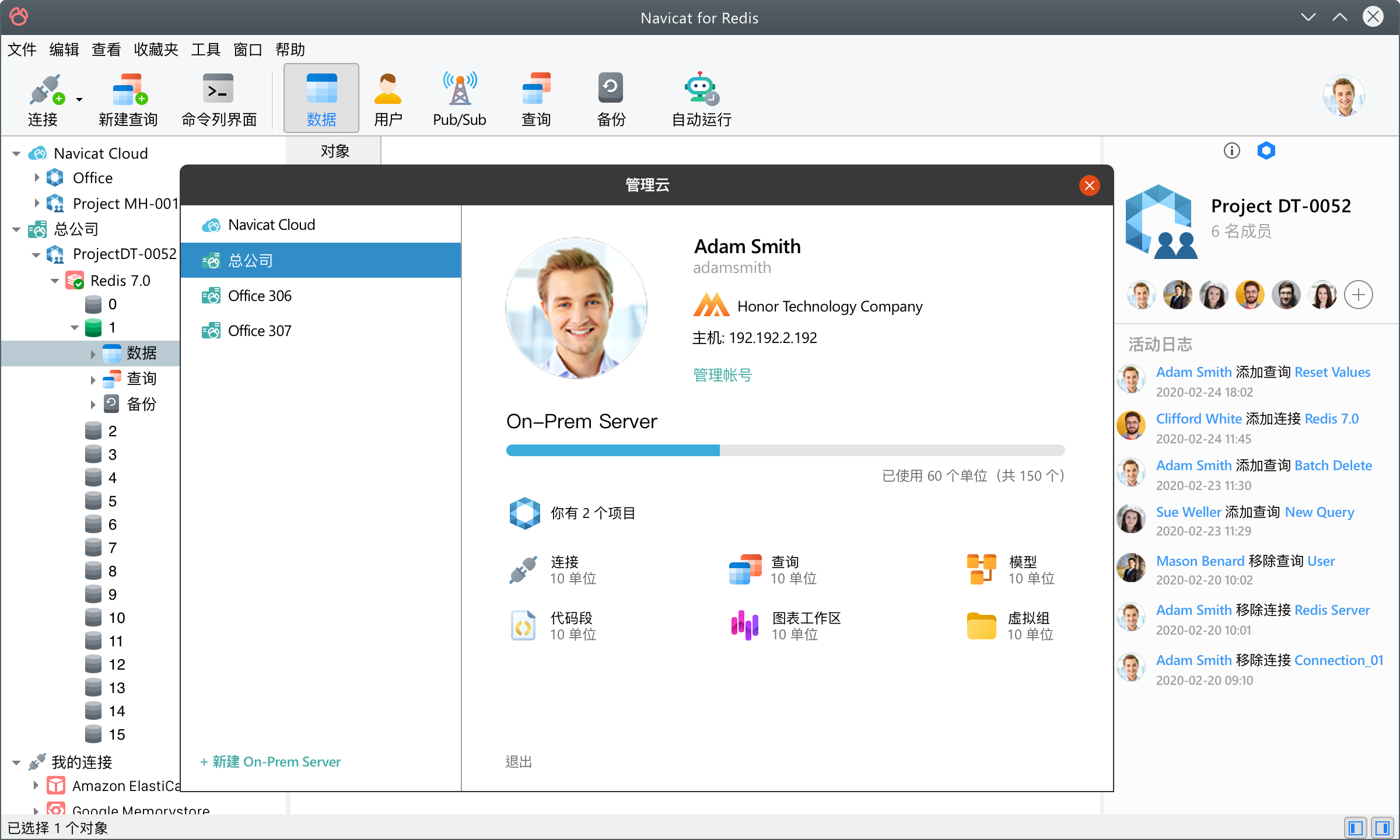The width and height of the screenshot is (1400, 840).
Task: Toggle the right pane status bar button
Action: point(1382,828)
